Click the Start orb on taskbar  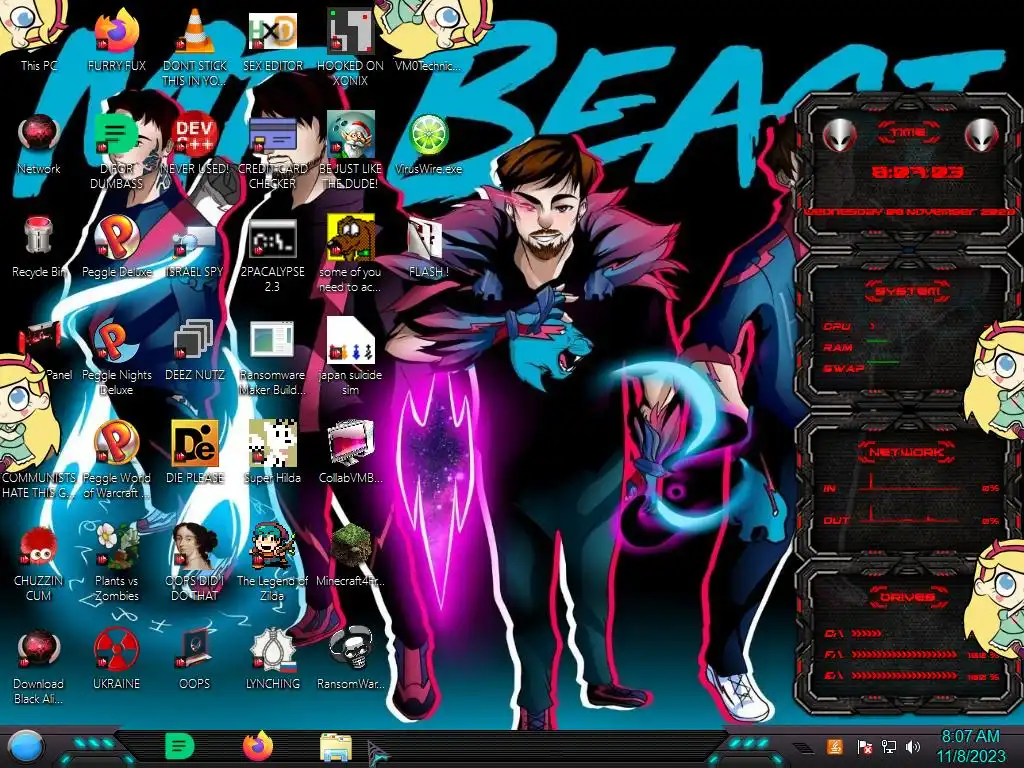[26, 748]
